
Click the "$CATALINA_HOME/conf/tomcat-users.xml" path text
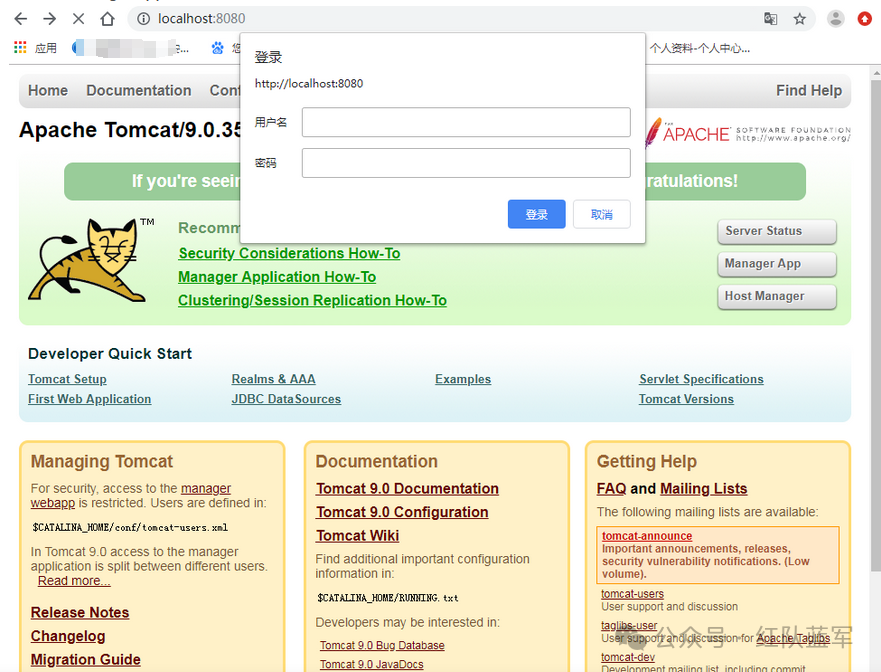pyautogui.click(x=130, y=528)
